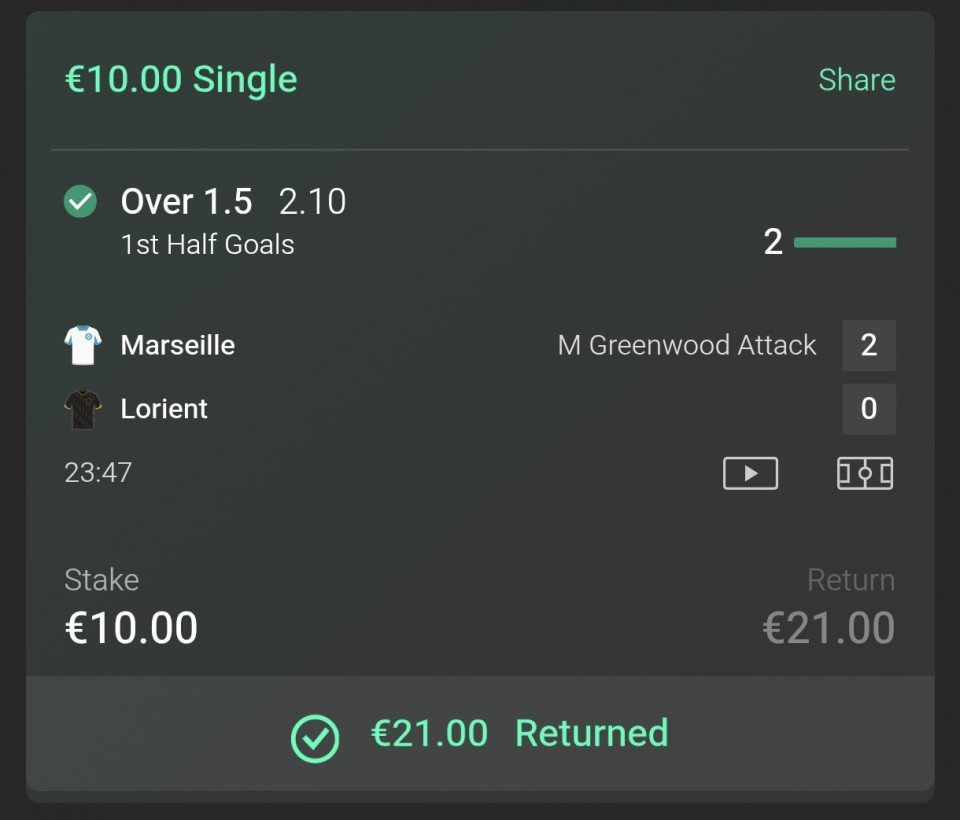The image size is (960, 820).
Task: Tap the €21.00 Returned banner text
Action: tap(519, 733)
